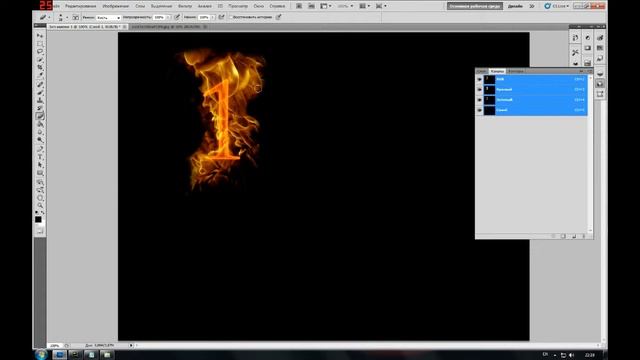
Task: Select the Type tool
Action: tap(40, 158)
